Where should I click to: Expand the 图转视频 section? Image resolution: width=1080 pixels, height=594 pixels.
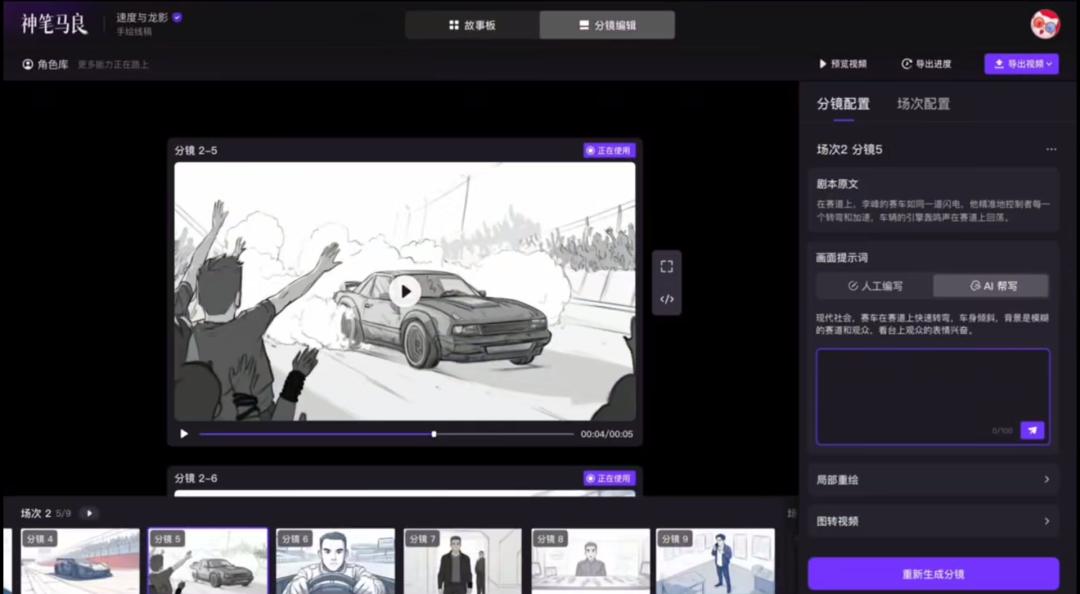click(933, 521)
